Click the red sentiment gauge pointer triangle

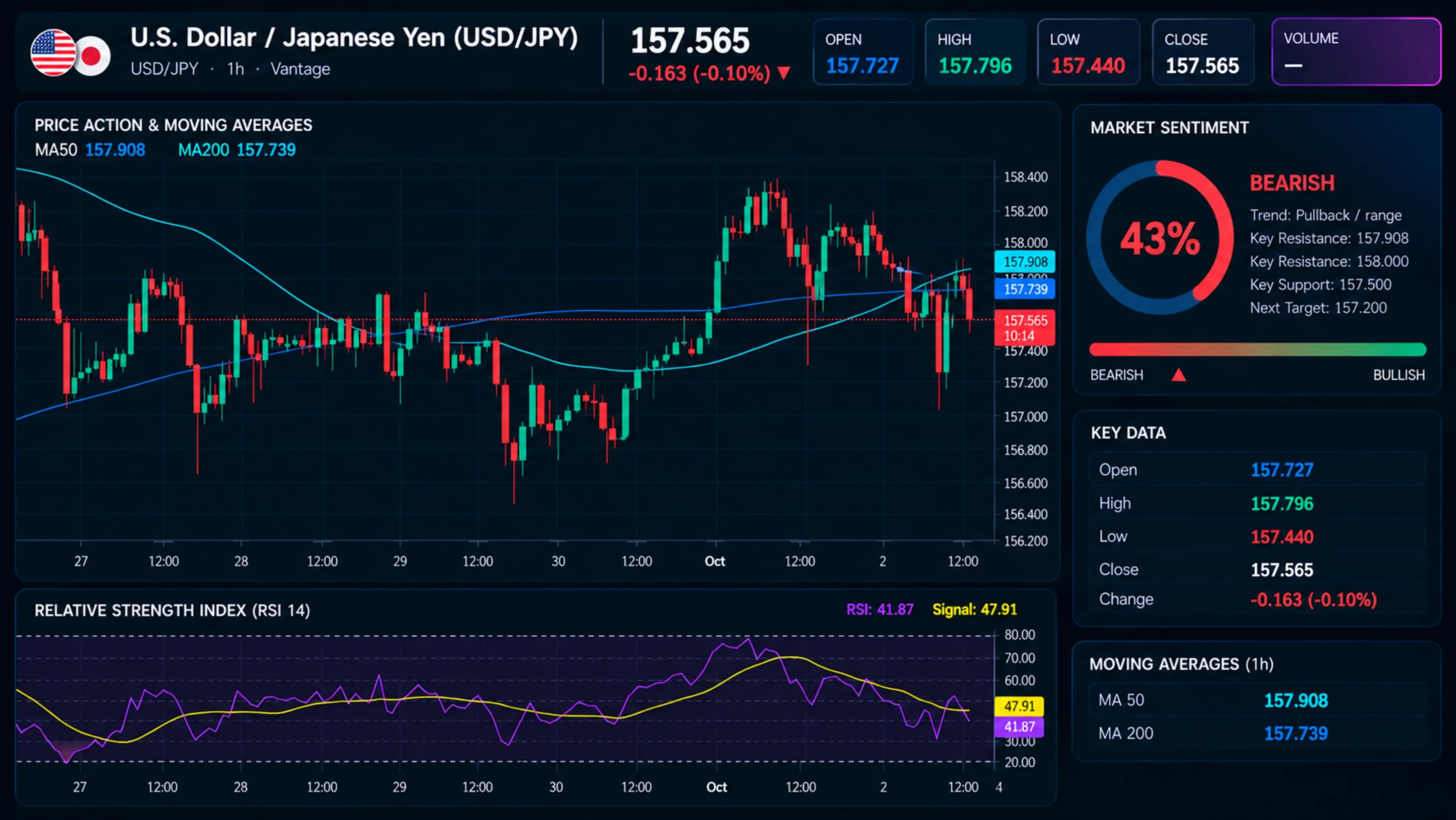tap(1179, 374)
